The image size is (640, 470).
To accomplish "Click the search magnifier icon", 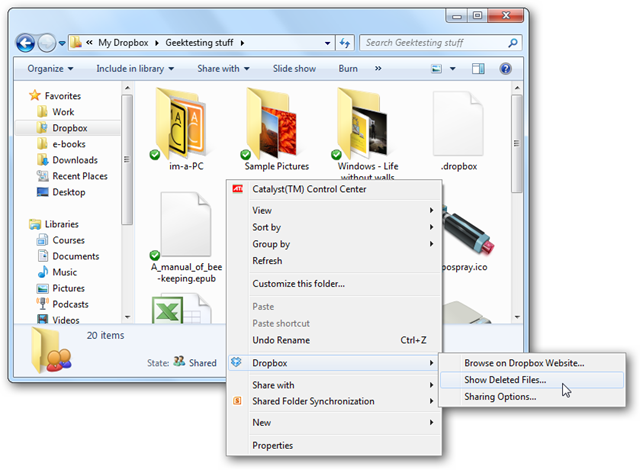I will tap(513, 42).
